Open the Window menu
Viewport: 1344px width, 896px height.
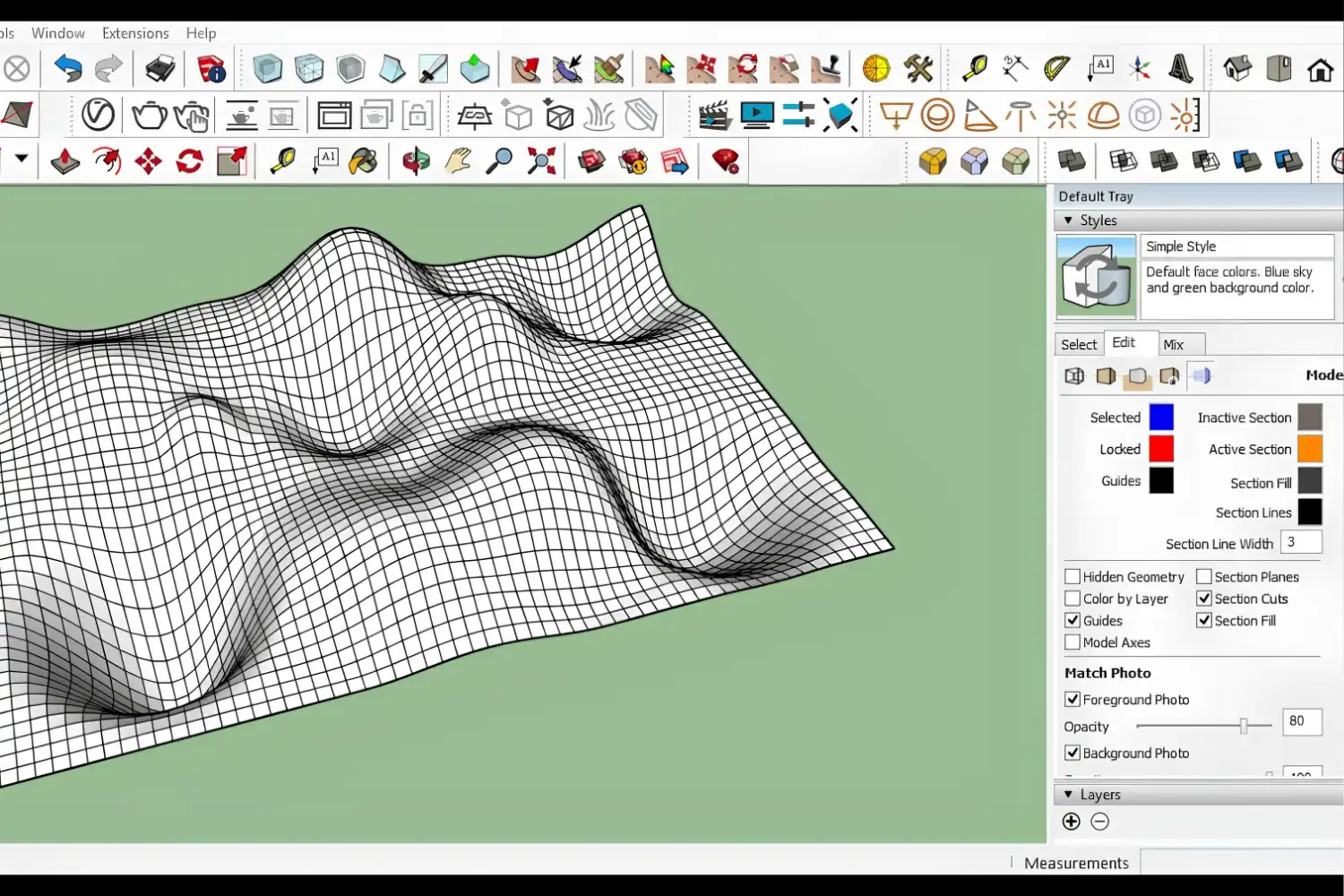[x=58, y=33]
